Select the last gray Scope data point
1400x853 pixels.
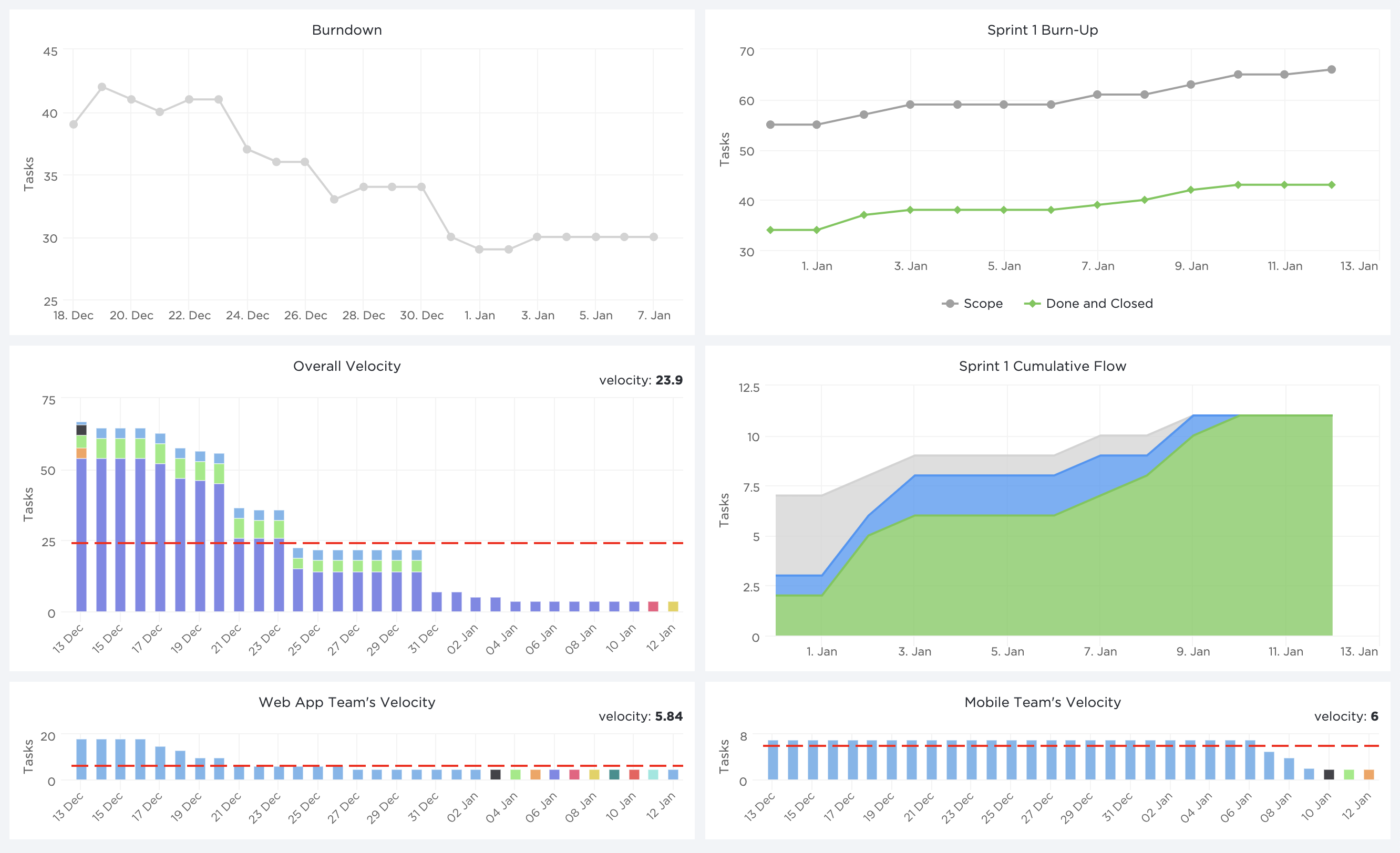coord(1331,70)
